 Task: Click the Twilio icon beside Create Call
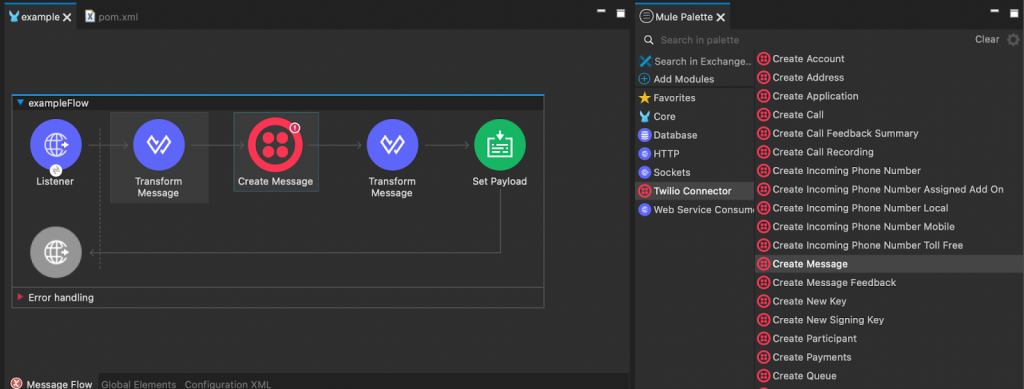tap(763, 115)
